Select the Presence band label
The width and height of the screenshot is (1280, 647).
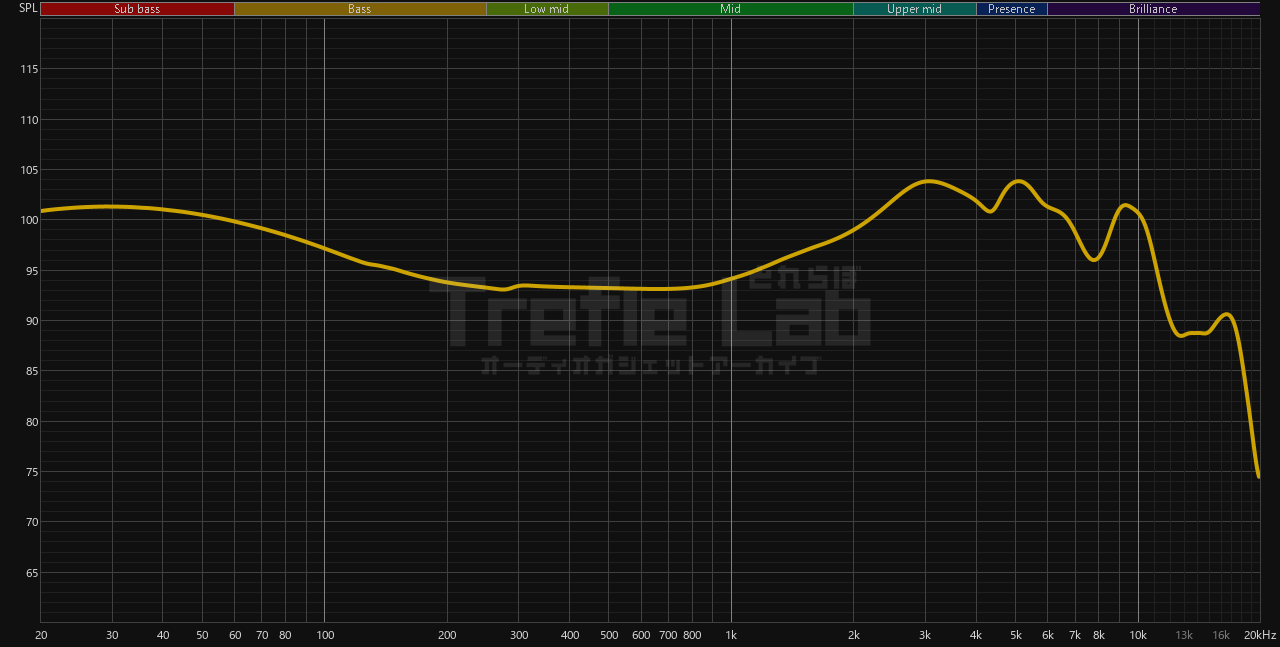click(1012, 9)
